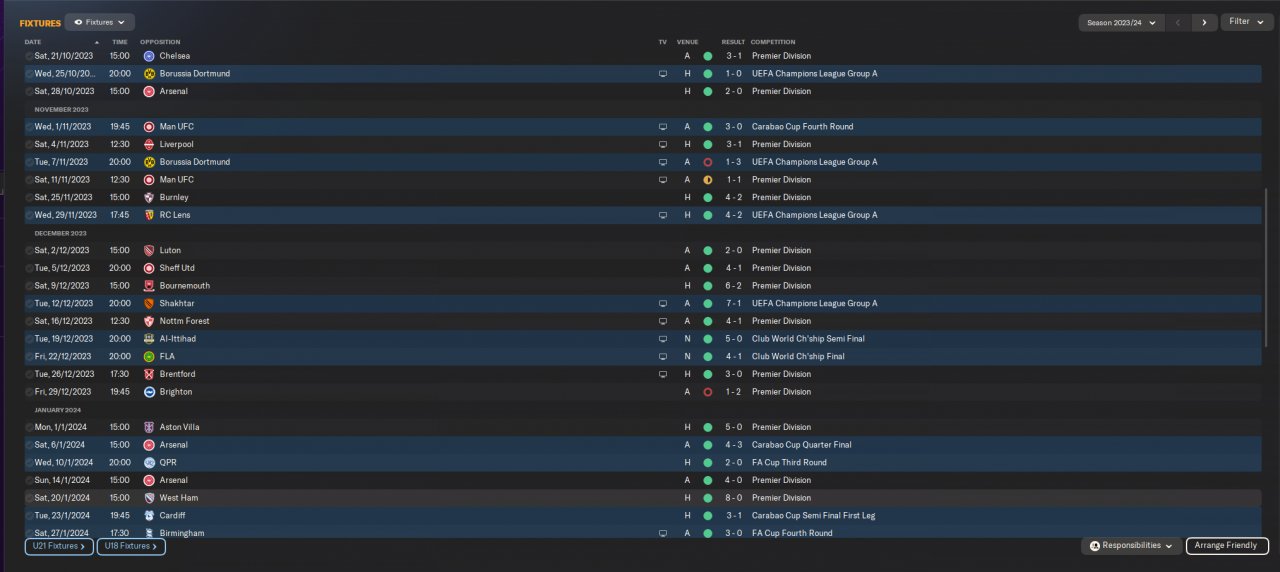Click the red loss indicator for Brighton

pyautogui.click(x=707, y=392)
